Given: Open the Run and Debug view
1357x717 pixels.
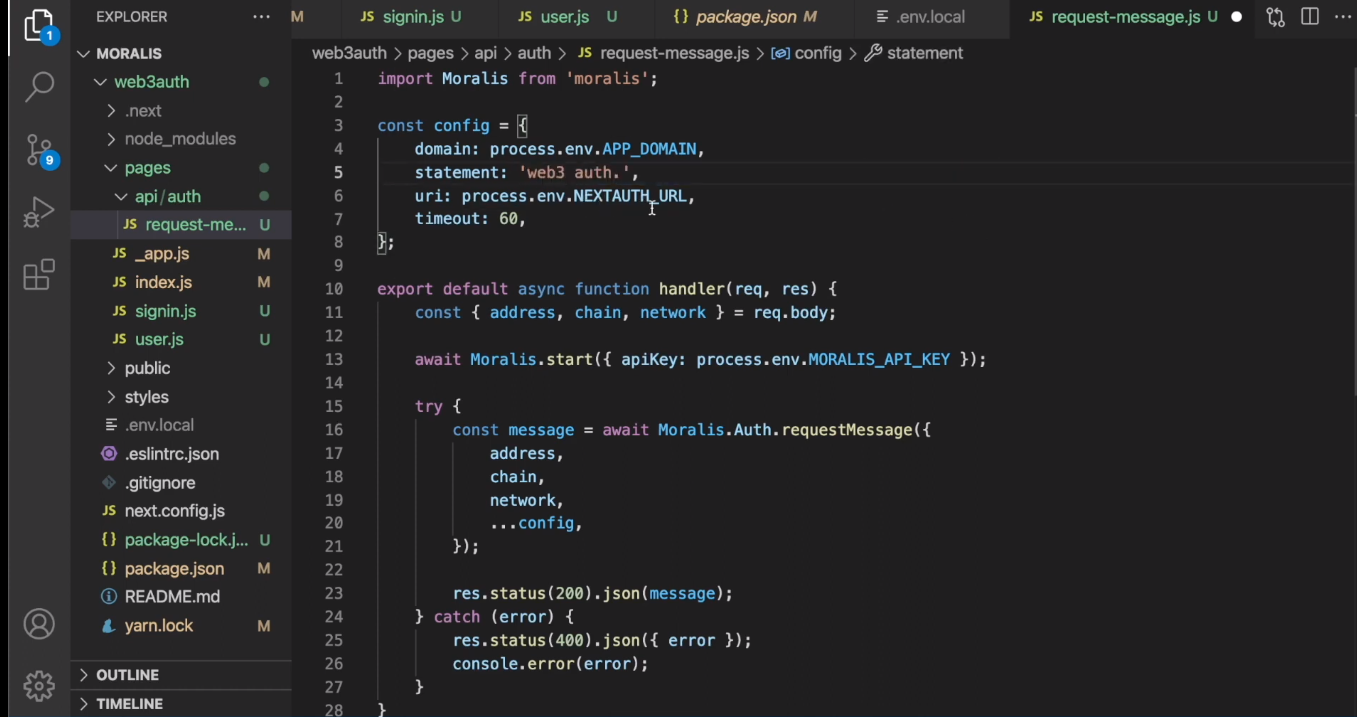Looking at the screenshot, I should 38,212.
